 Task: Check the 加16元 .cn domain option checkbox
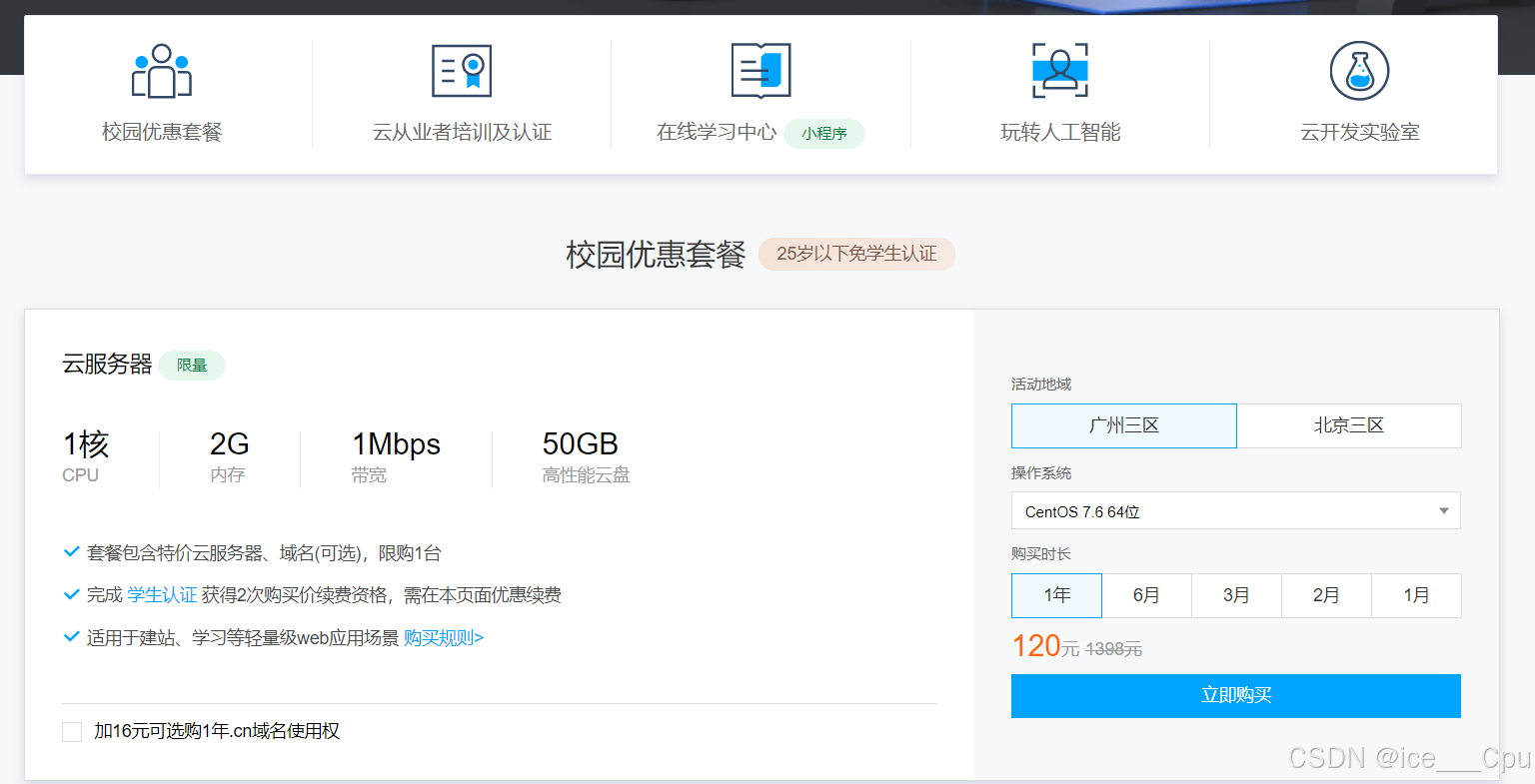(72, 732)
